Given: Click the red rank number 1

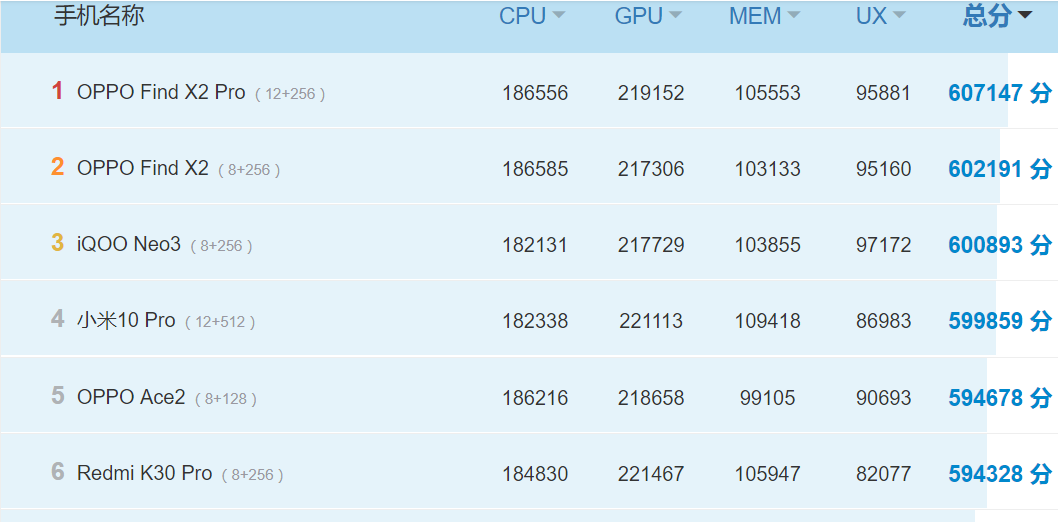Looking at the screenshot, I should tap(58, 90).
